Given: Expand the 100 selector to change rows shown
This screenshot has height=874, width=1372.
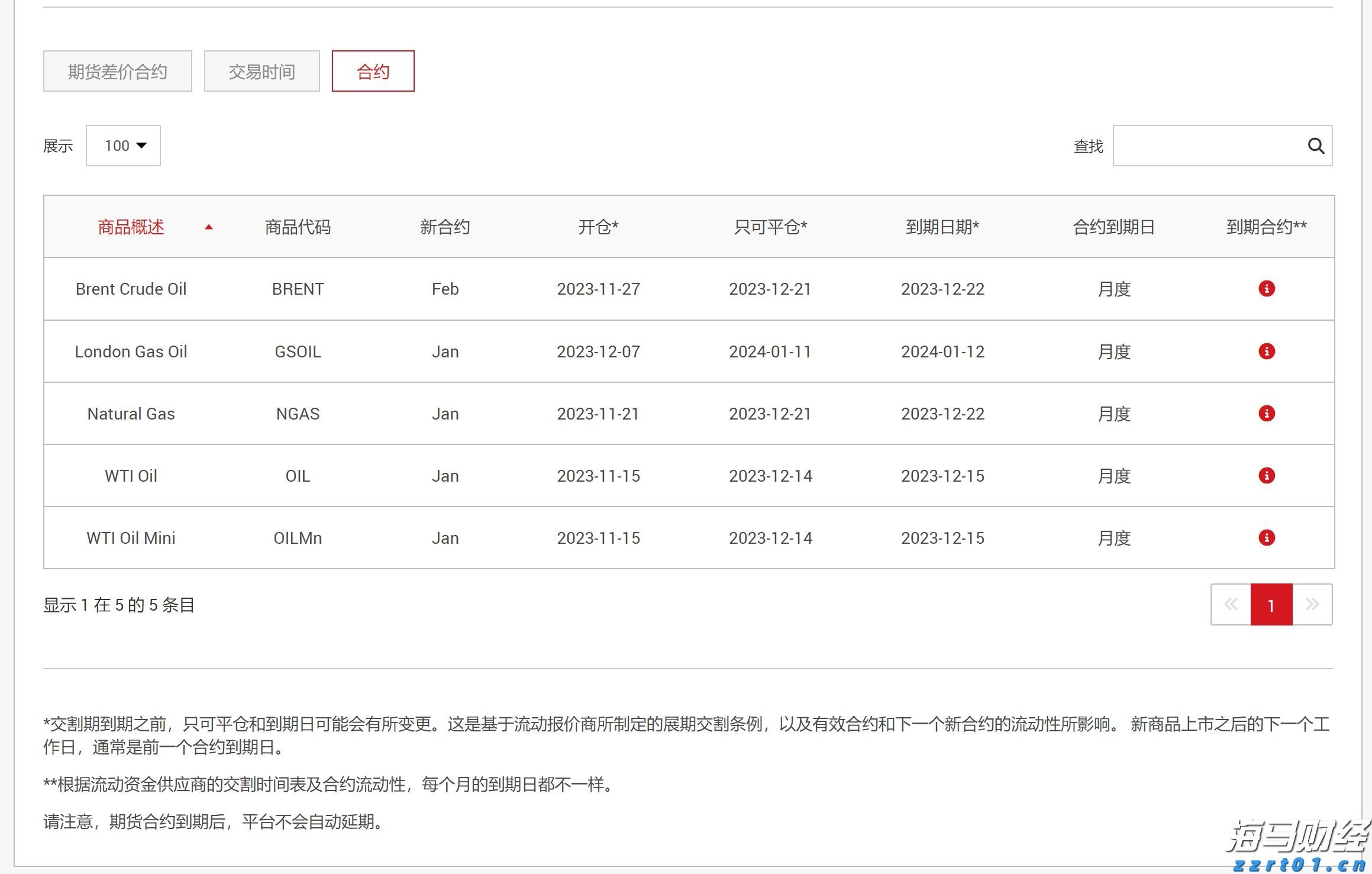Looking at the screenshot, I should [123, 146].
